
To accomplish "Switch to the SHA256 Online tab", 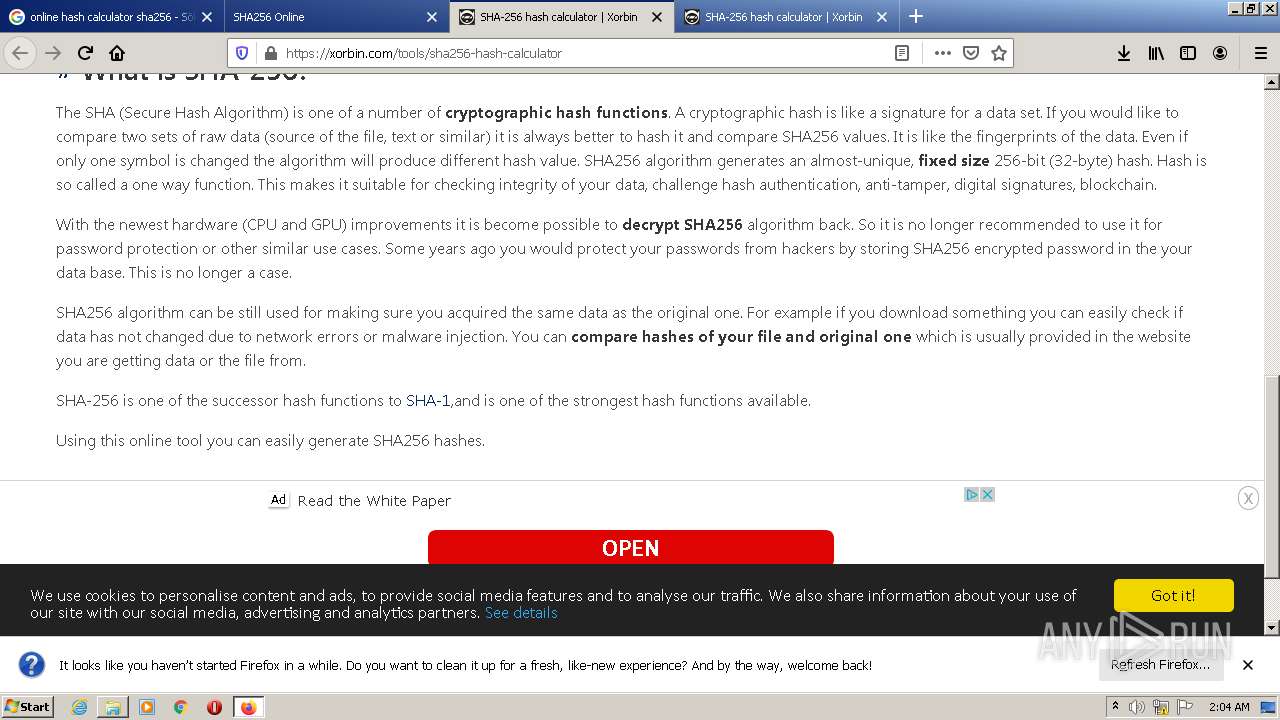I will [x=325, y=17].
